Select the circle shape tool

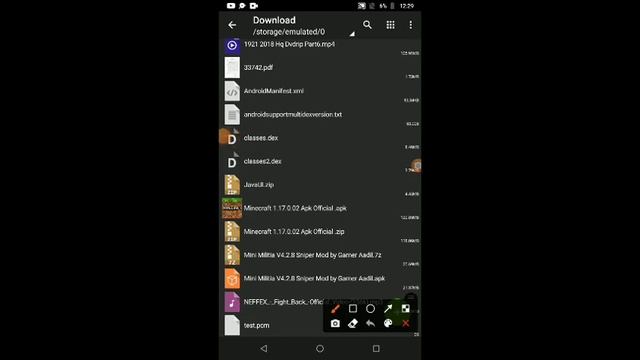click(370, 309)
